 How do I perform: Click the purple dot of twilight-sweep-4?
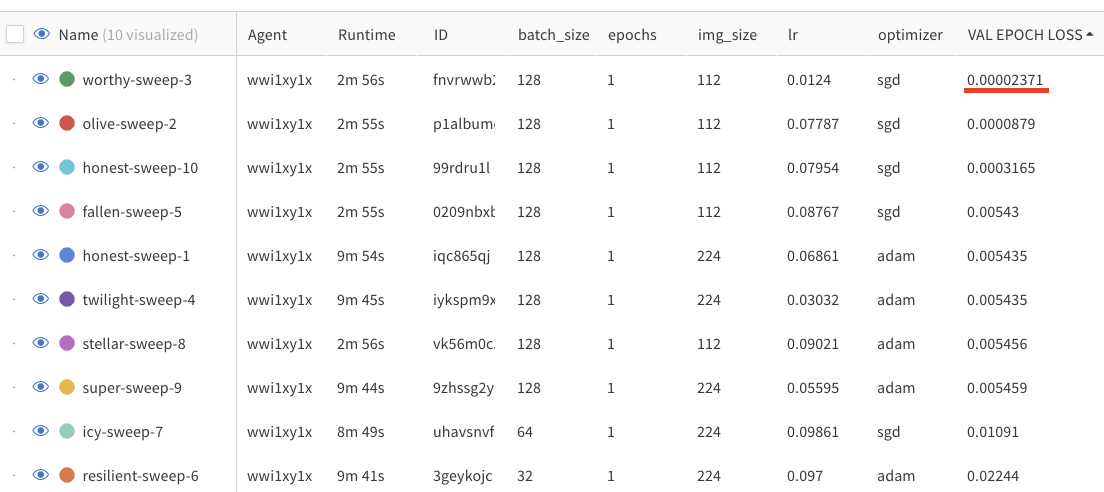click(67, 299)
